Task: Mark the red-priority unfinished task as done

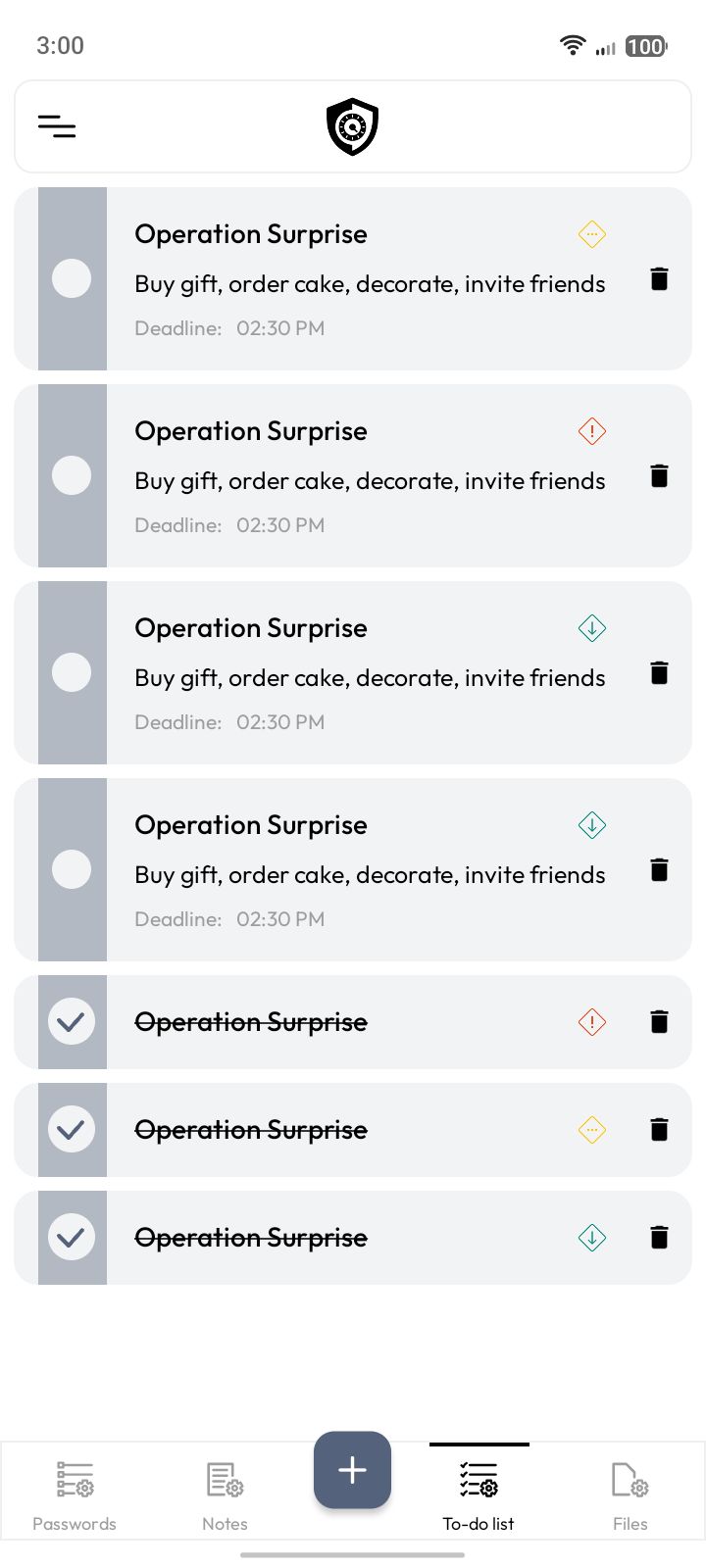Action: coord(72,475)
